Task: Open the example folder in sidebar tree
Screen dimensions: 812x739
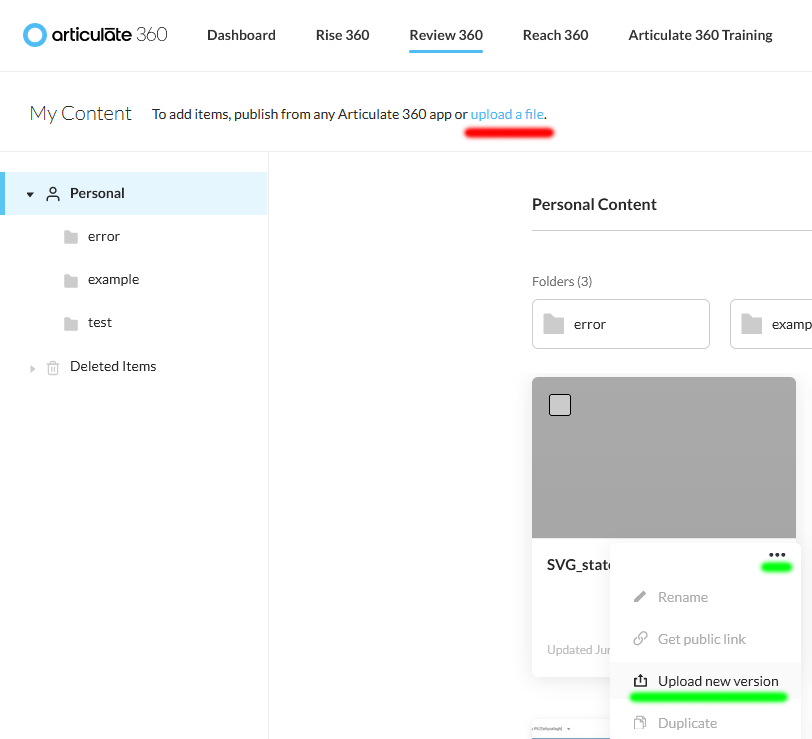Action: coord(113,280)
